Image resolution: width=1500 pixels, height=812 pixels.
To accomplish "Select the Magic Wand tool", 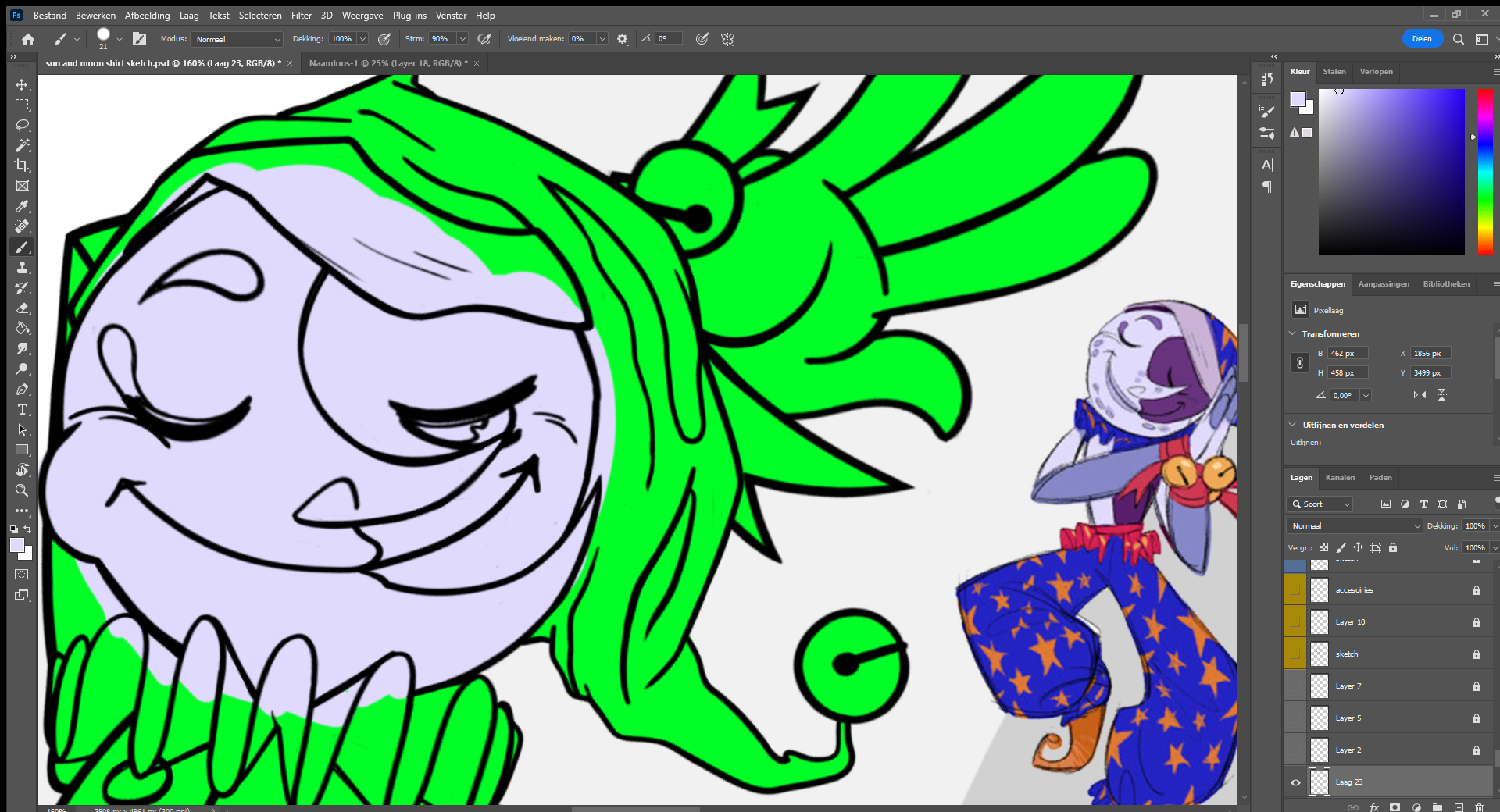I will tap(22, 145).
